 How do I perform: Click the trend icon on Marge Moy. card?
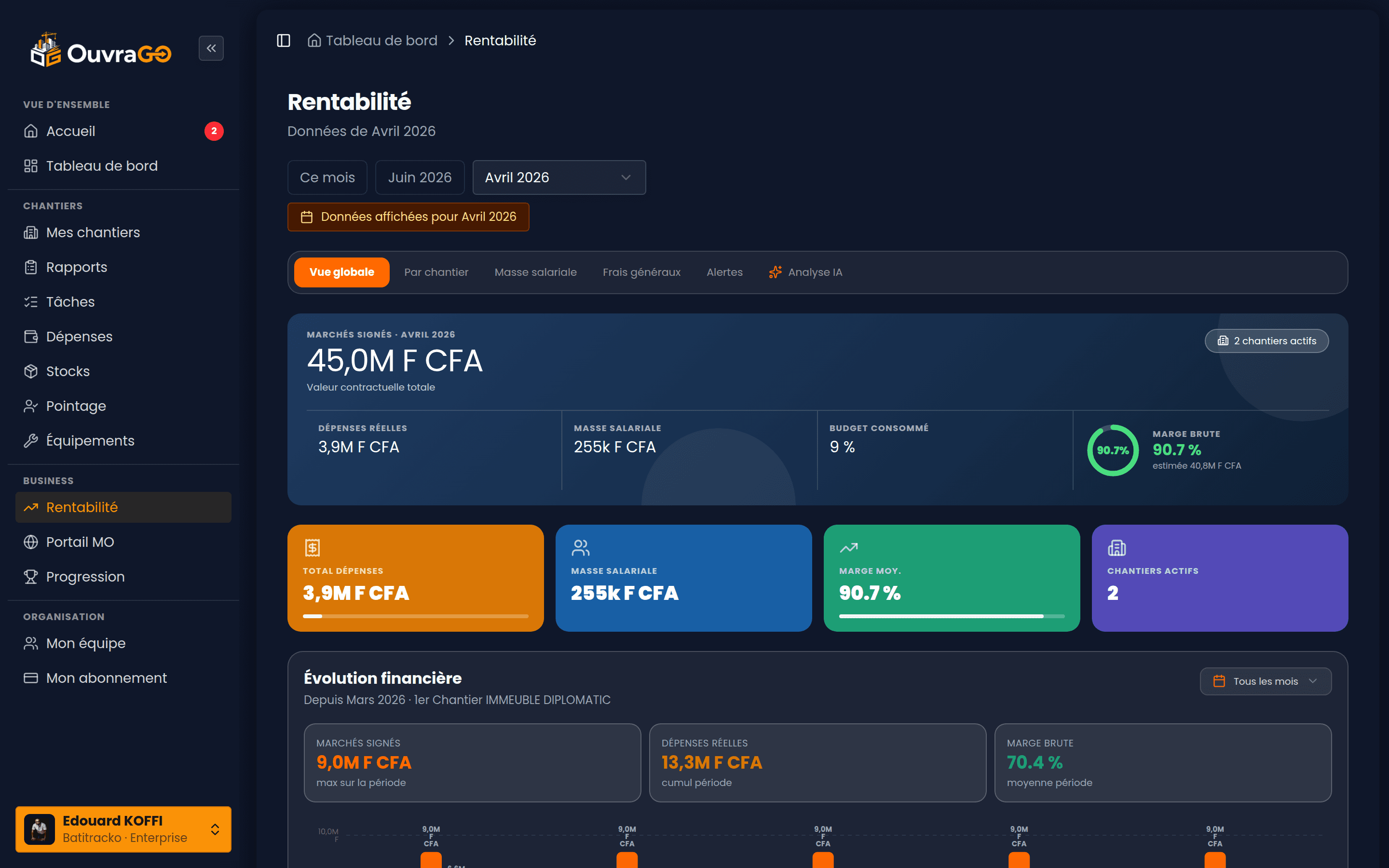tap(848, 548)
